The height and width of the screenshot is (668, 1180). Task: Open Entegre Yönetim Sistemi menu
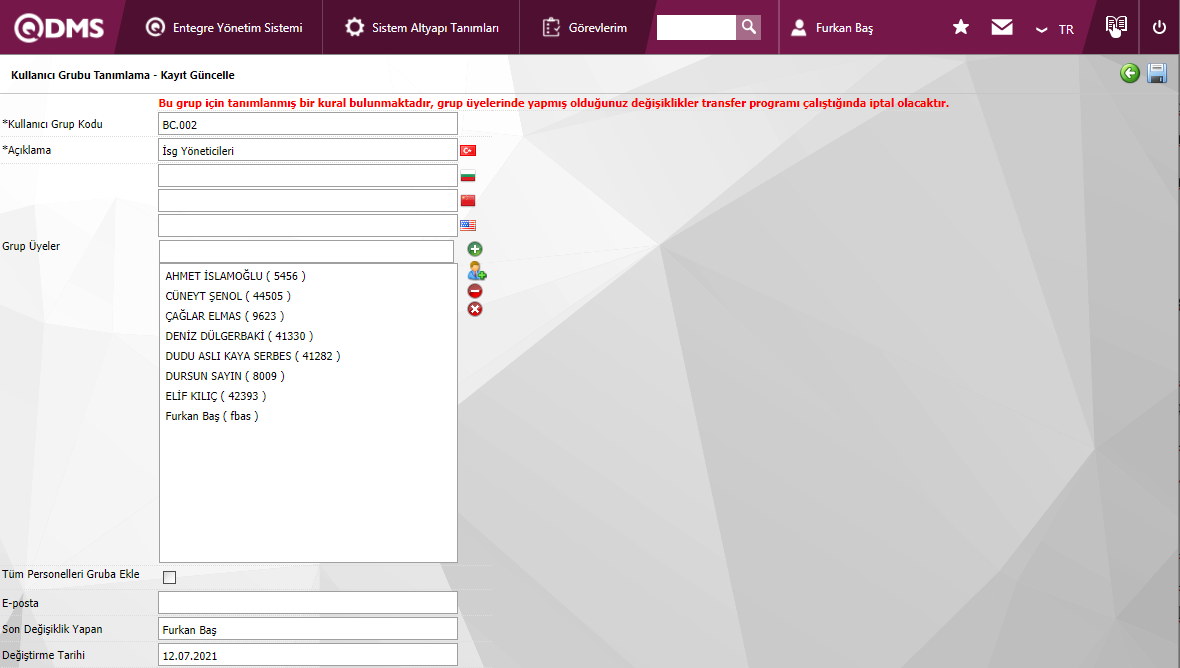224,28
